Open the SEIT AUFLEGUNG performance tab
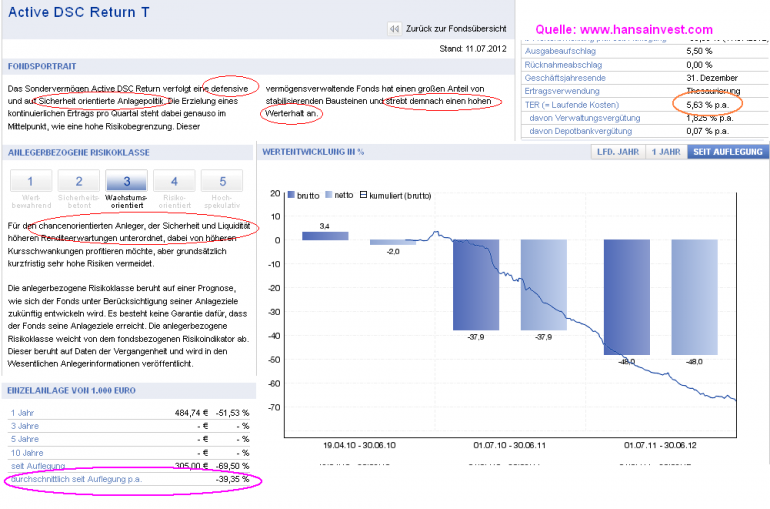The height and width of the screenshot is (509, 770). pos(727,152)
